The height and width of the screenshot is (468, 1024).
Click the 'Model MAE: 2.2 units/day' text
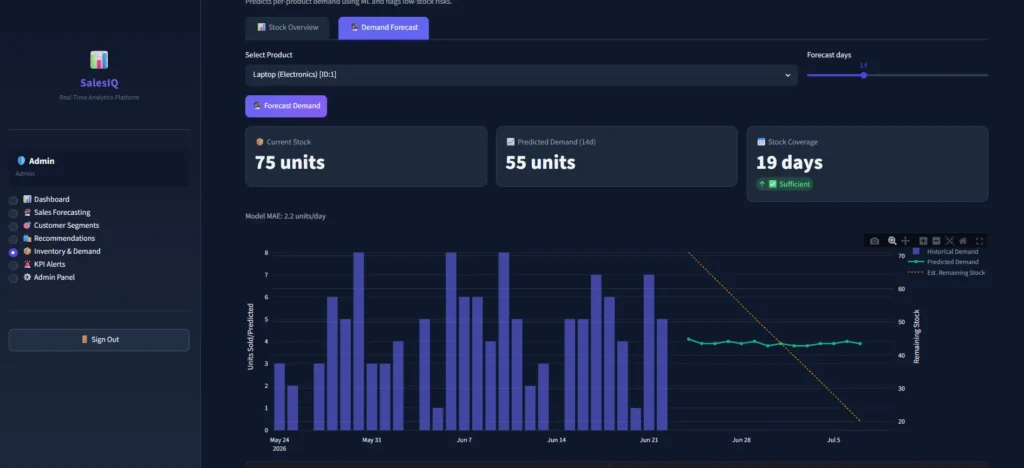coord(285,216)
